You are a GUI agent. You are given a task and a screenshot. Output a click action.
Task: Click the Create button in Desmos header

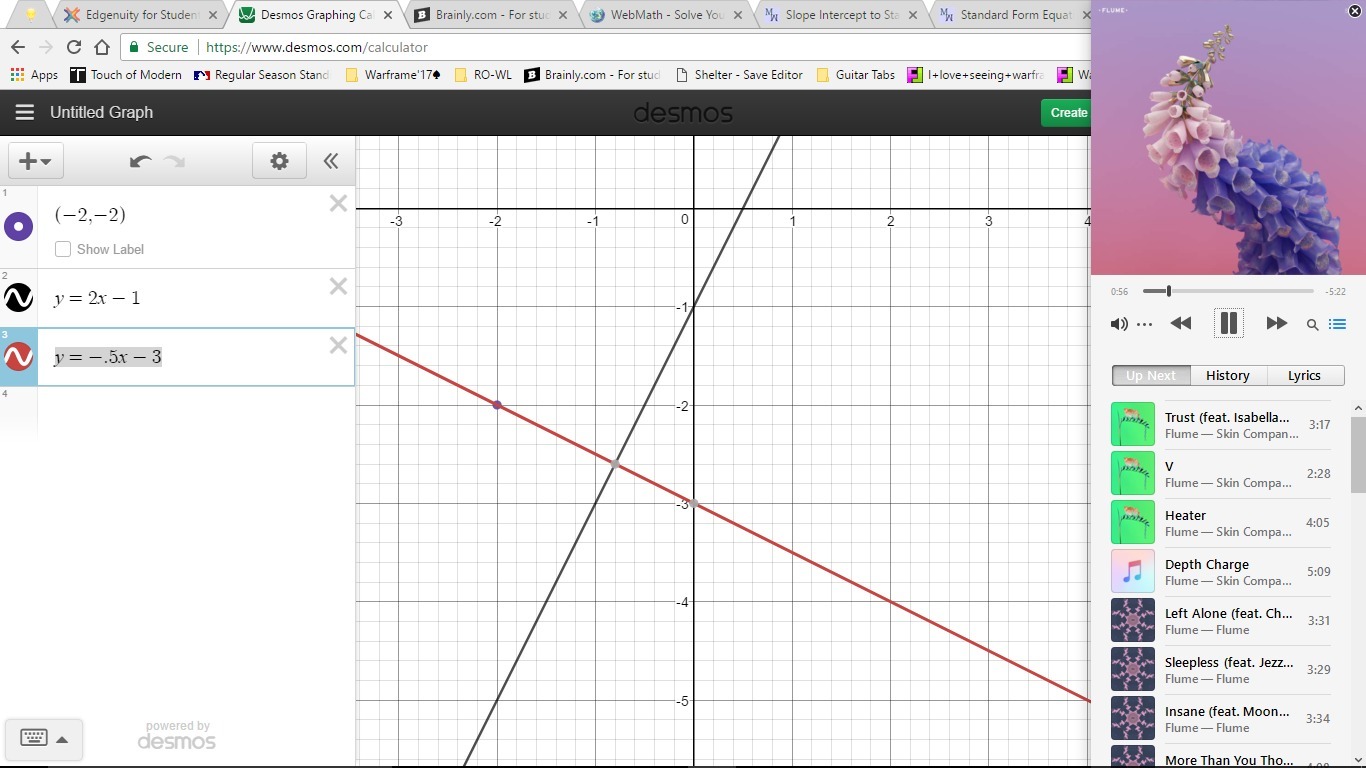coord(1066,112)
